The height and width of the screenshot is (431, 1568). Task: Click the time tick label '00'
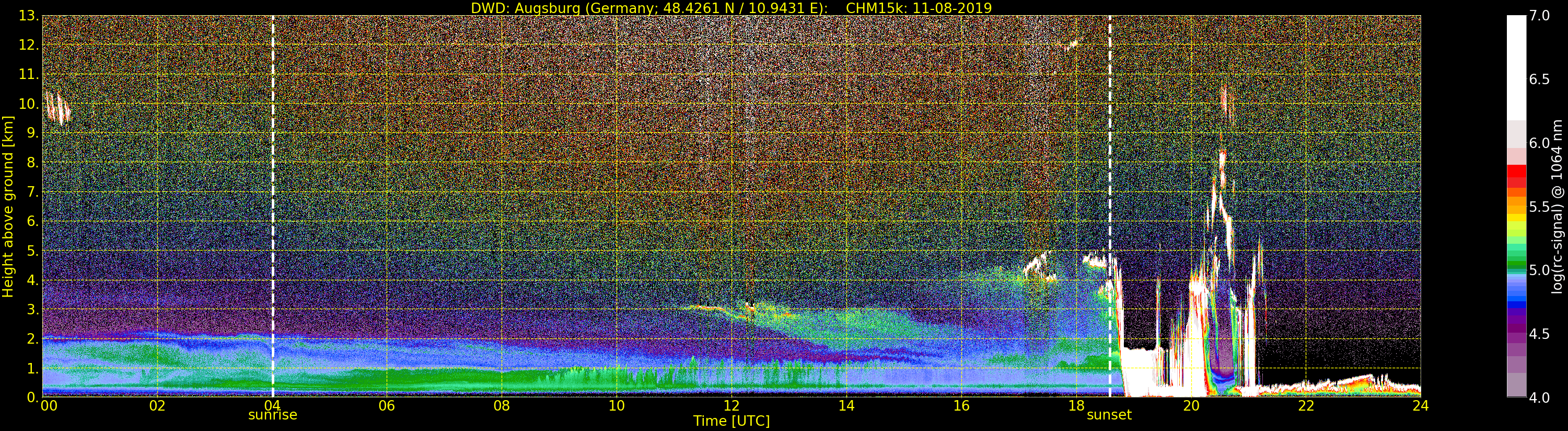pos(49,405)
